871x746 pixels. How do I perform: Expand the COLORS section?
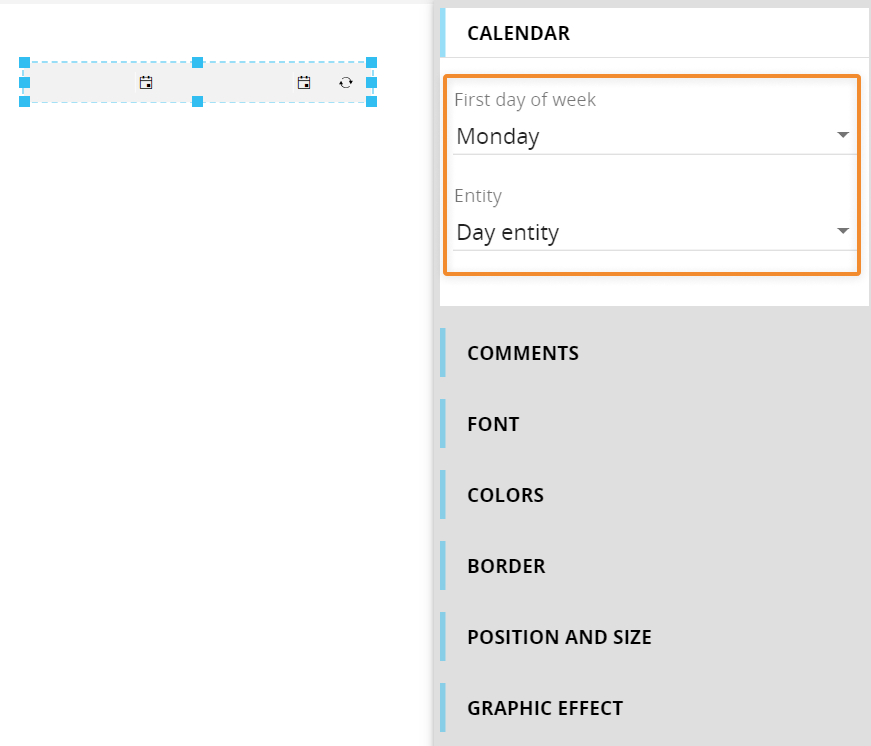pos(654,495)
